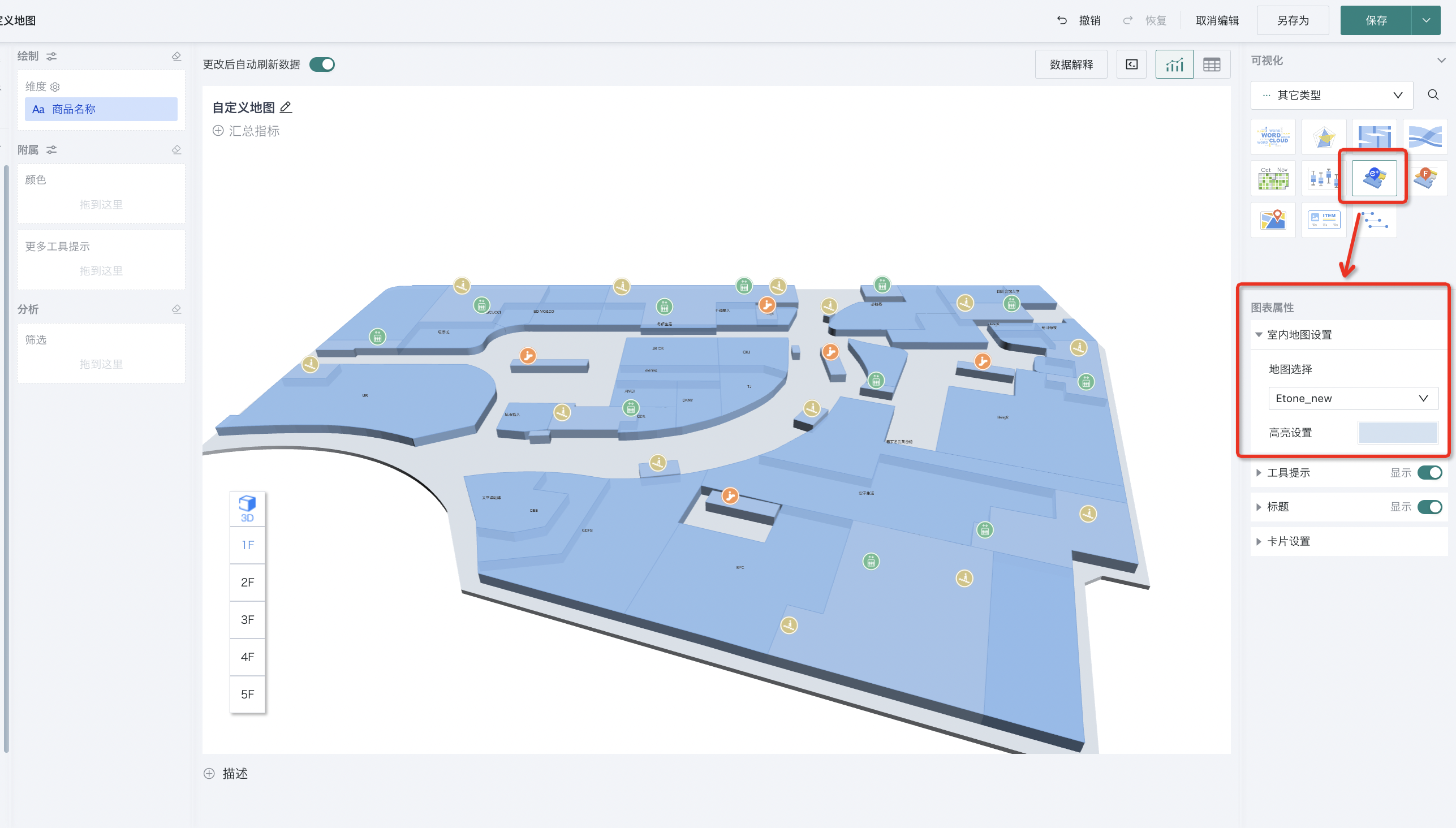Image resolution: width=1456 pixels, height=828 pixels.
Task: Expand the 卡片设置 section
Action: pyautogui.click(x=1288, y=541)
